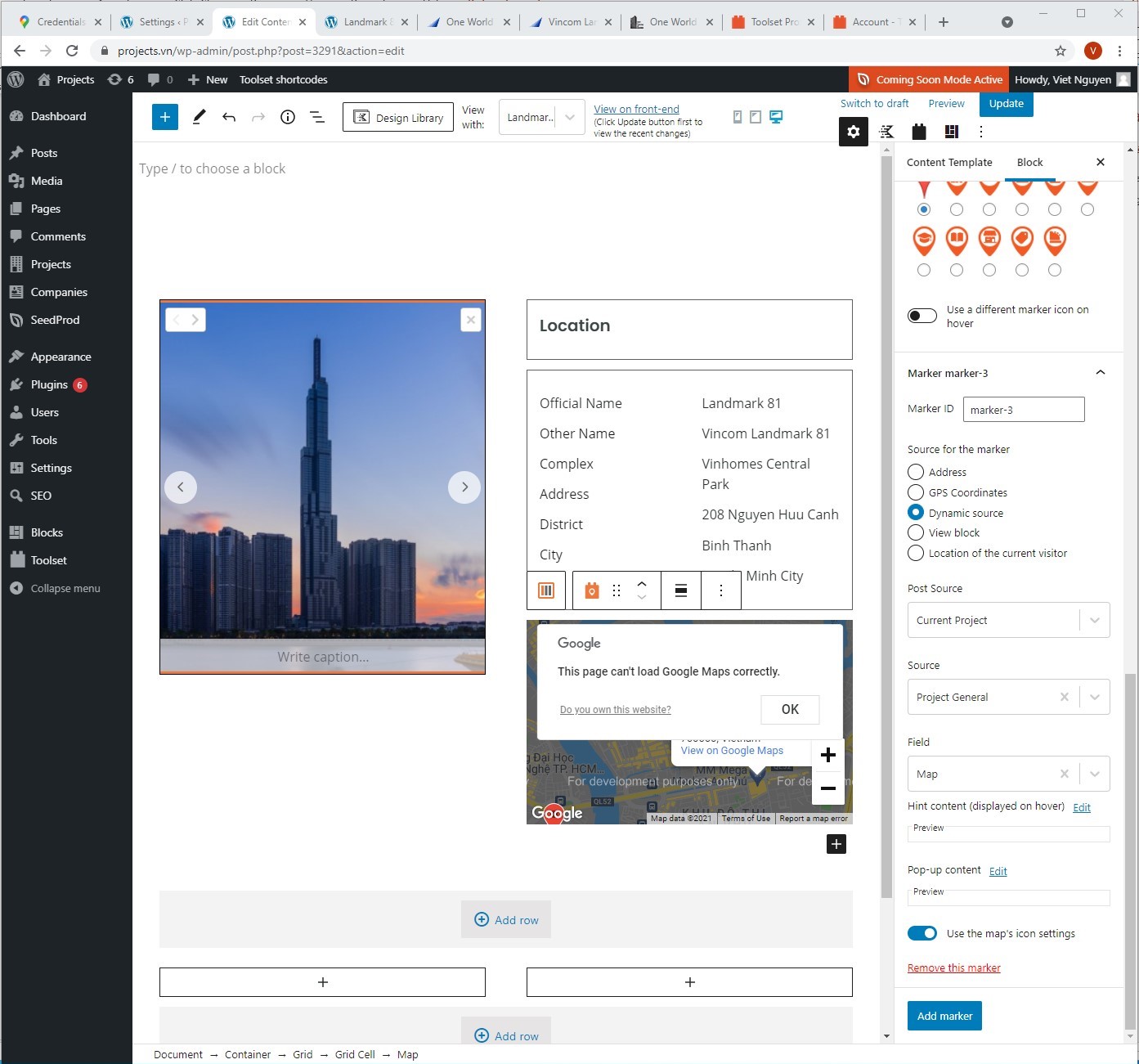Show next image in slider
1139x1064 pixels.
464,487
